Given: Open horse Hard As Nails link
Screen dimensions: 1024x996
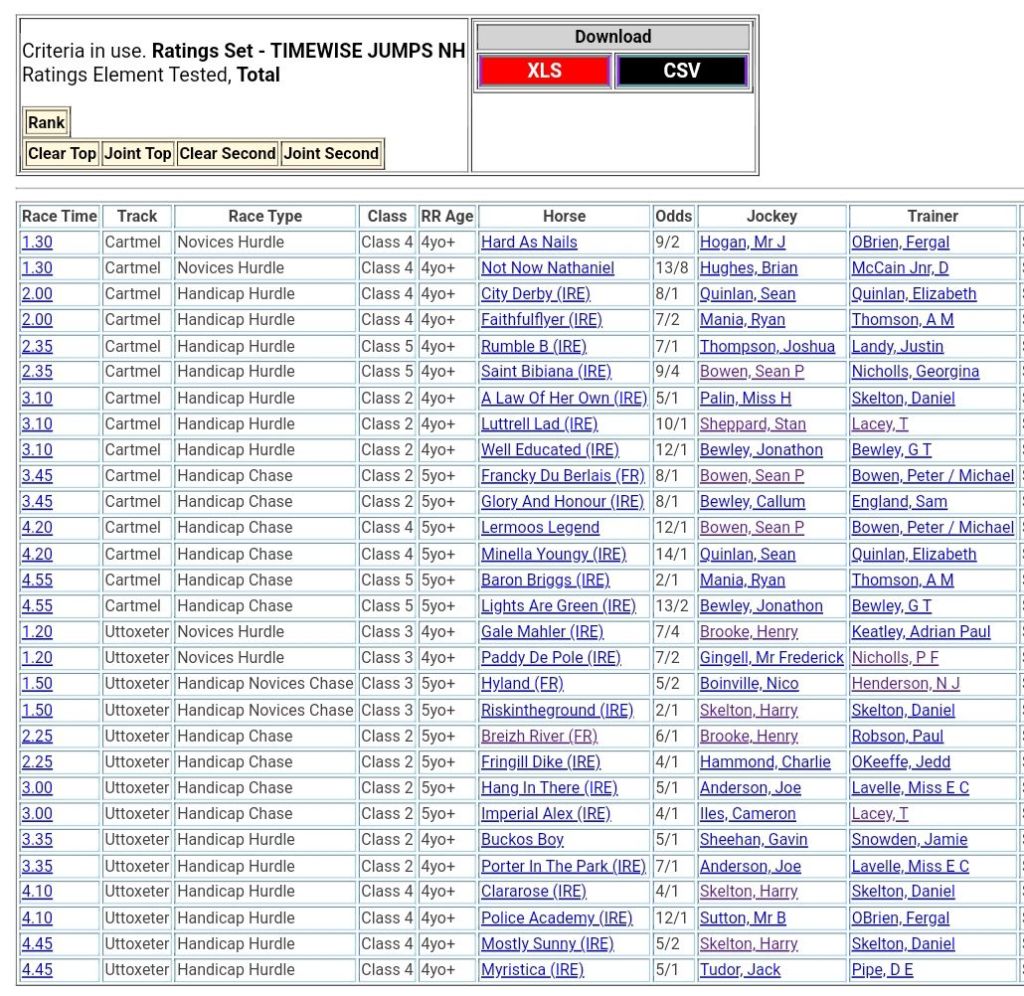Looking at the screenshot, I should point(529,242).
